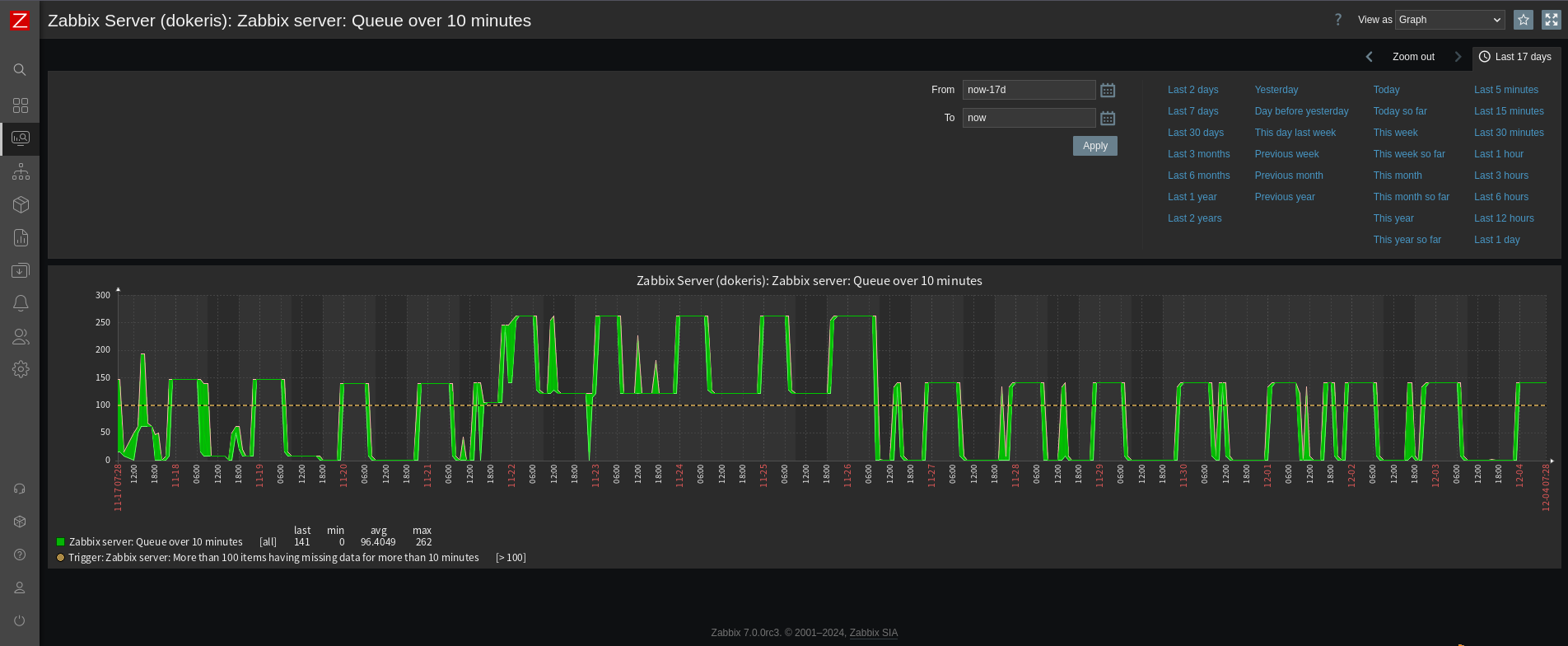
Task: Expand the View as Graph dropdown
Action: pyautogui.click(x=1450, y=20)
